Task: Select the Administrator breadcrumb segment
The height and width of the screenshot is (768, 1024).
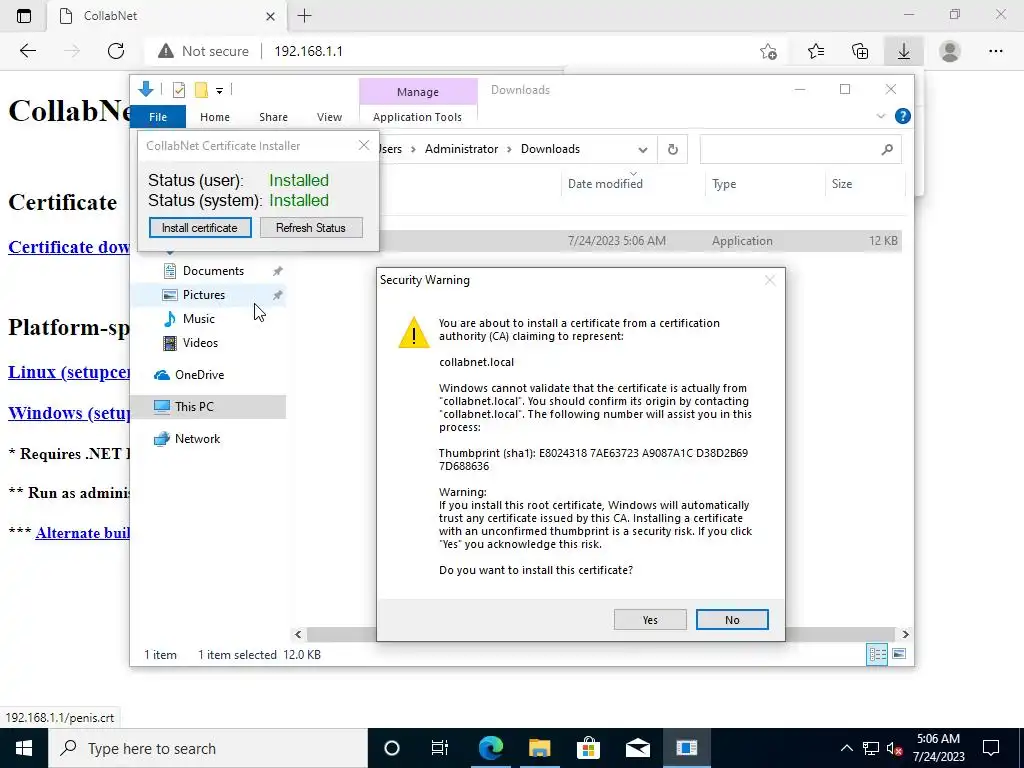Action: 461,149
